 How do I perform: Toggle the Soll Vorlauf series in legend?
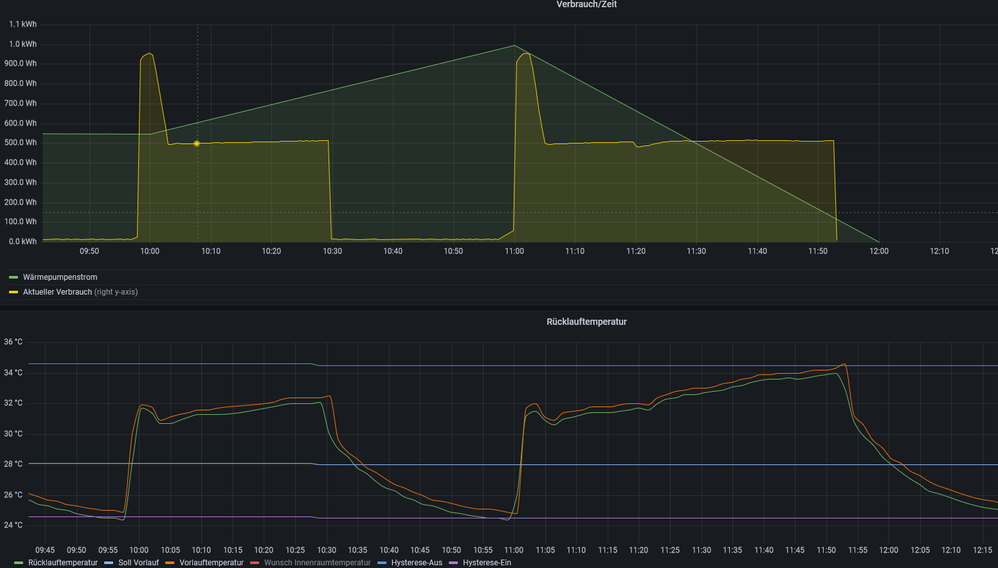[x=138, y=562]
